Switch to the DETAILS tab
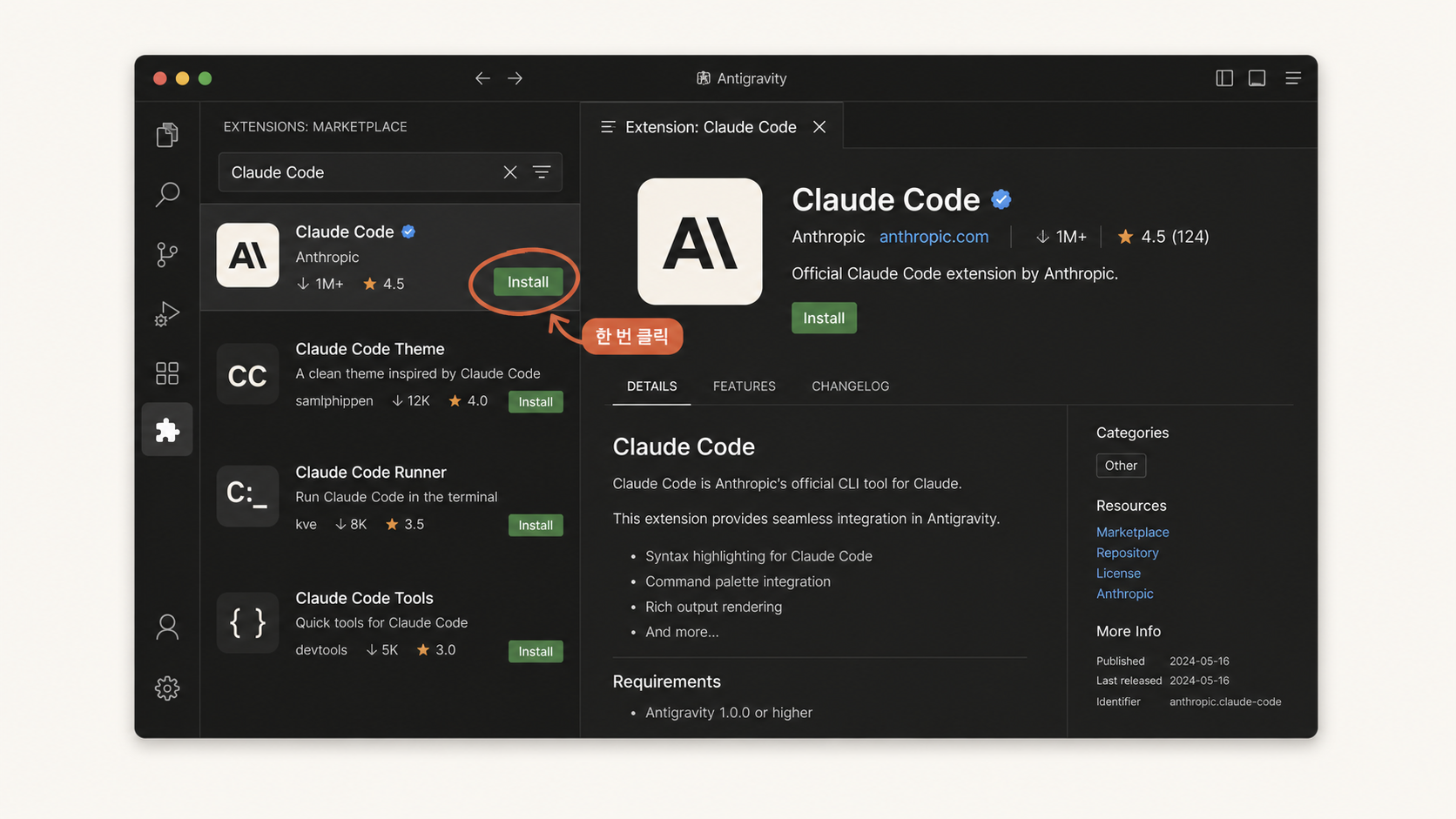Image resolution: width=1456 pixels, height=819 pixels. coord(651,386)
